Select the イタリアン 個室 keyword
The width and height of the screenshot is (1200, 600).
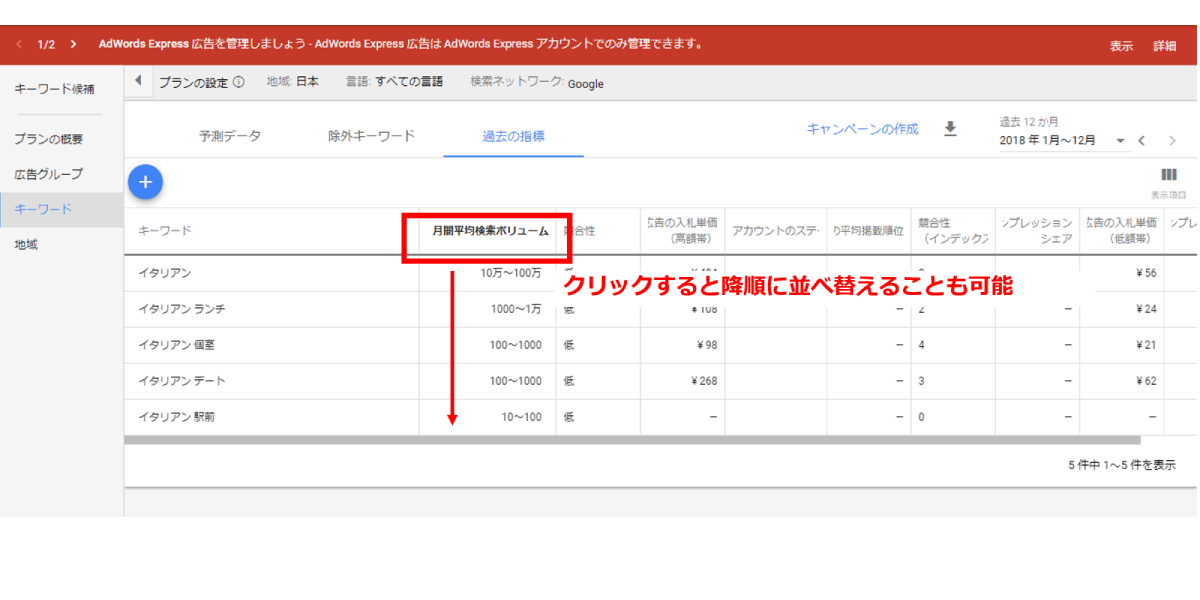click(x=176, y=345)
